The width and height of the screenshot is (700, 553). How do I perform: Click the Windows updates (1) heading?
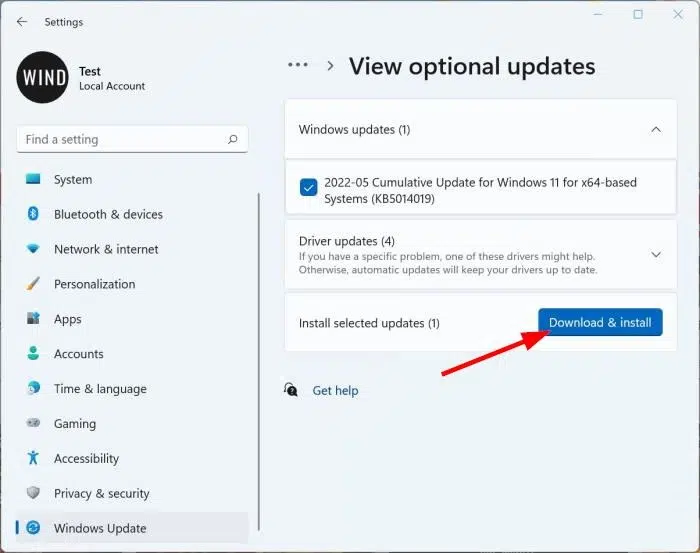[354, 130]
